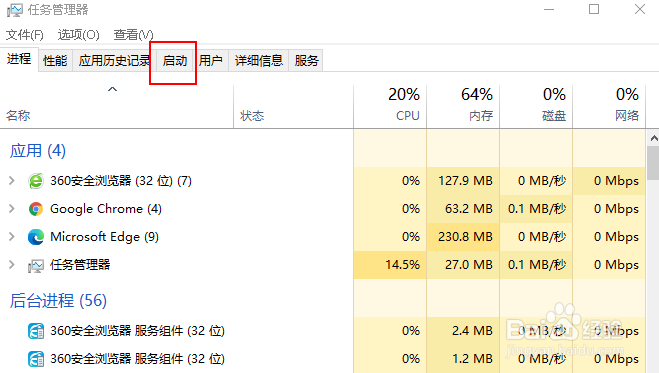The height and width of the screenshot is (373, 659).
Task: Expand the Microsoft Edge (9) process group
Action: click(12, 236)
